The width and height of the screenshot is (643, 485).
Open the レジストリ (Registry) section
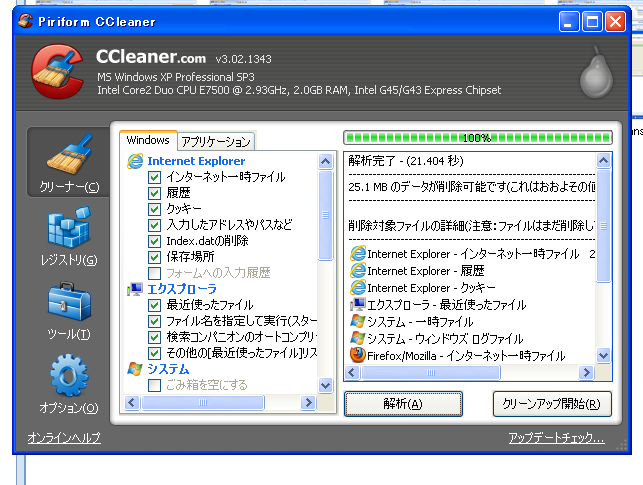[69, 237]
